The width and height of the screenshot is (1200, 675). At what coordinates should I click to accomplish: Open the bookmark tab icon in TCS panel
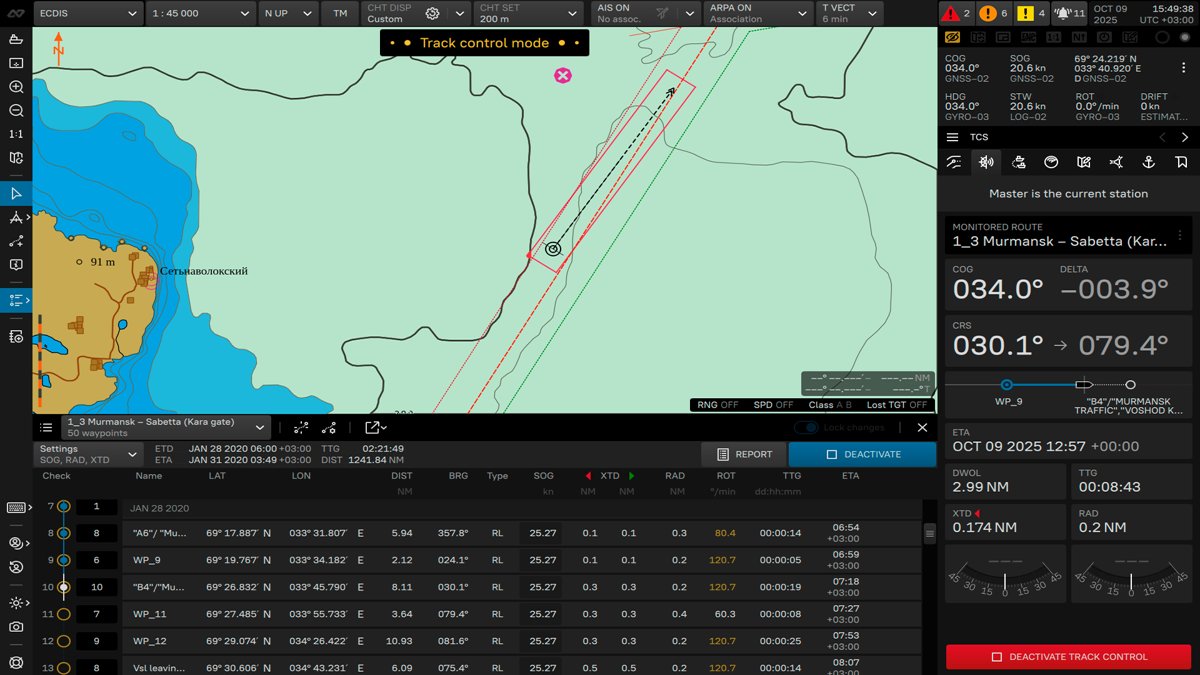(1182, 162)
